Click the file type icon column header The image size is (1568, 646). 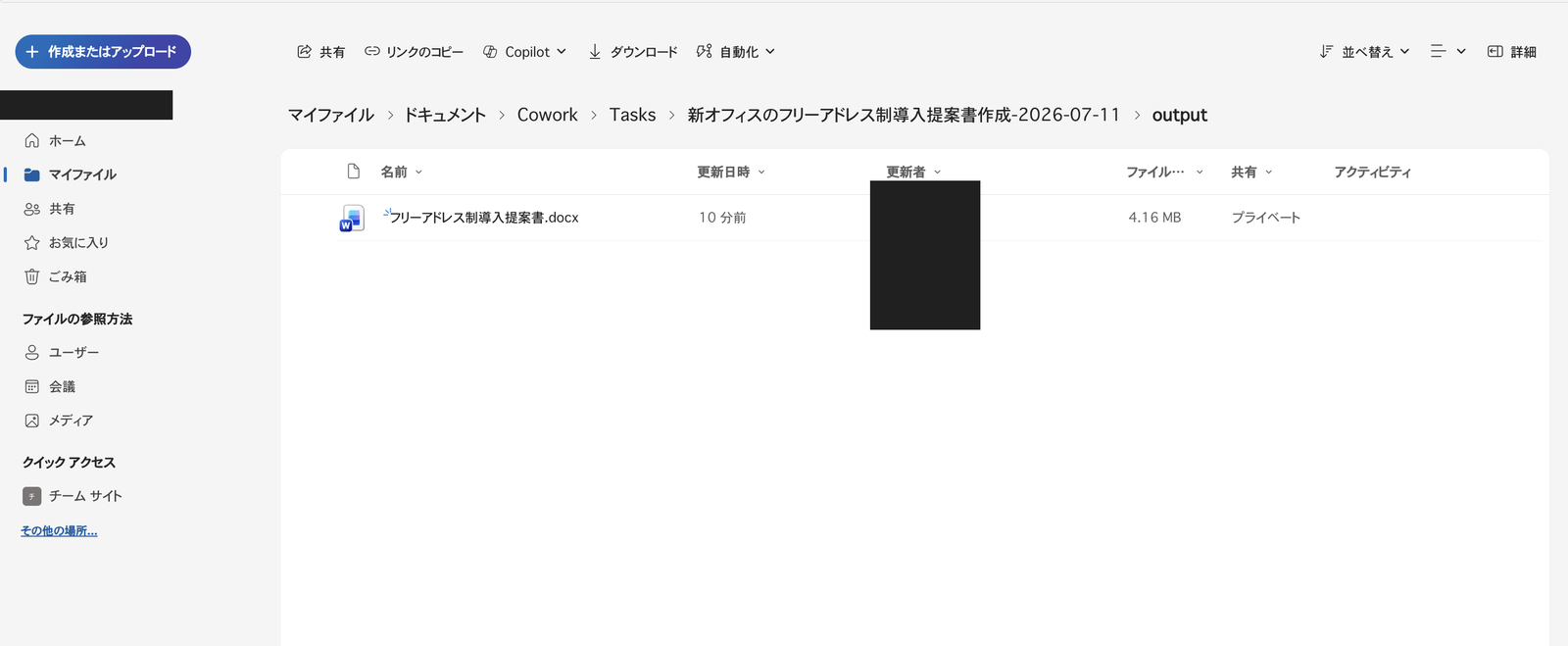pyautogui.click(x=354, y=172)
